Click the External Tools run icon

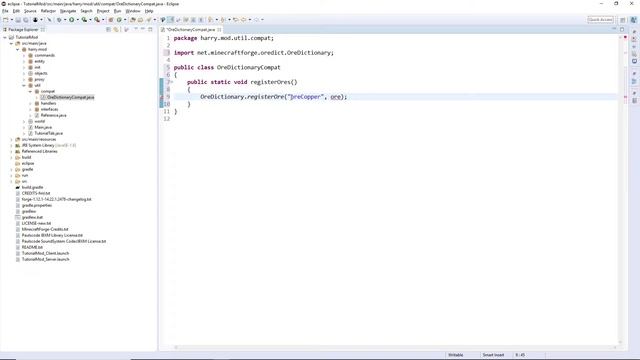97,20
